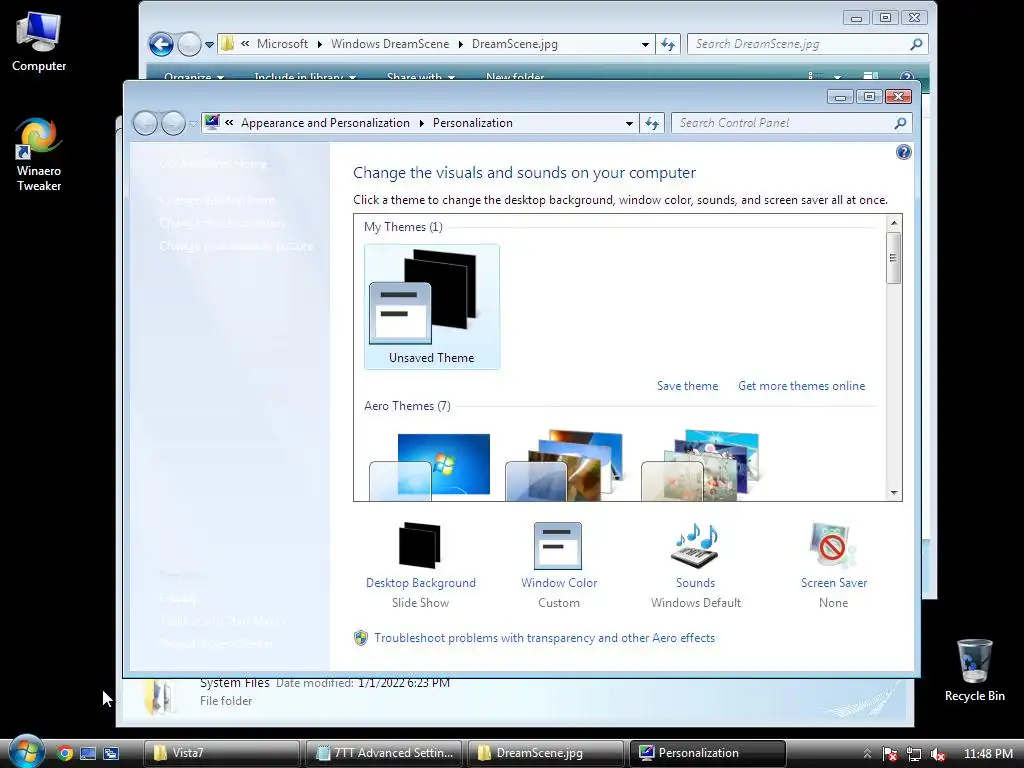
Task: Open the Desktop Background link
Action: [421, 583]
